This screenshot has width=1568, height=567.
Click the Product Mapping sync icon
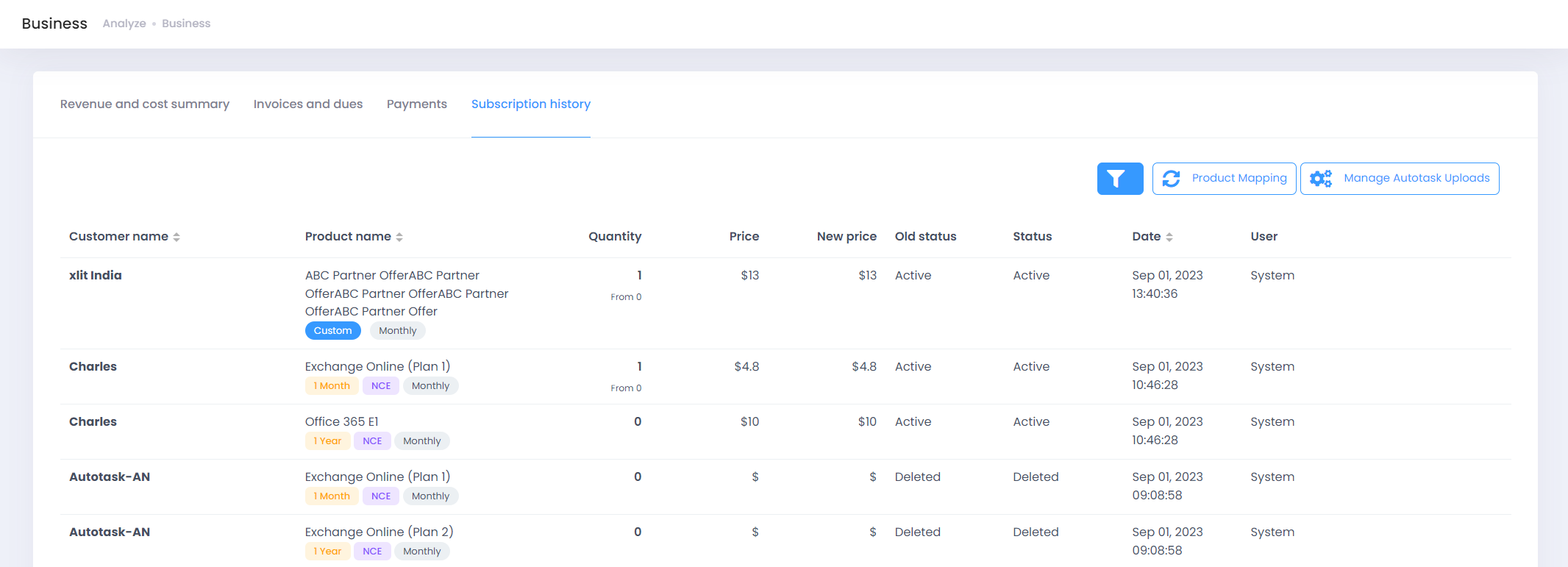(1172, 179)
